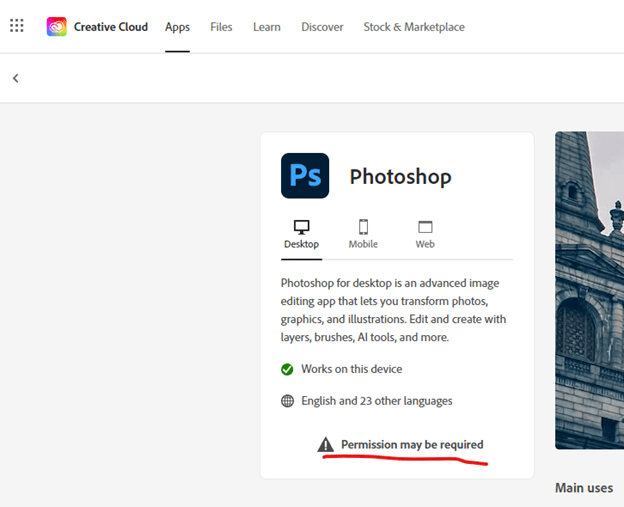Click the Photoshop Ps app icon
Viewport: 624px width, 507px height.
[x=305, y=176]
